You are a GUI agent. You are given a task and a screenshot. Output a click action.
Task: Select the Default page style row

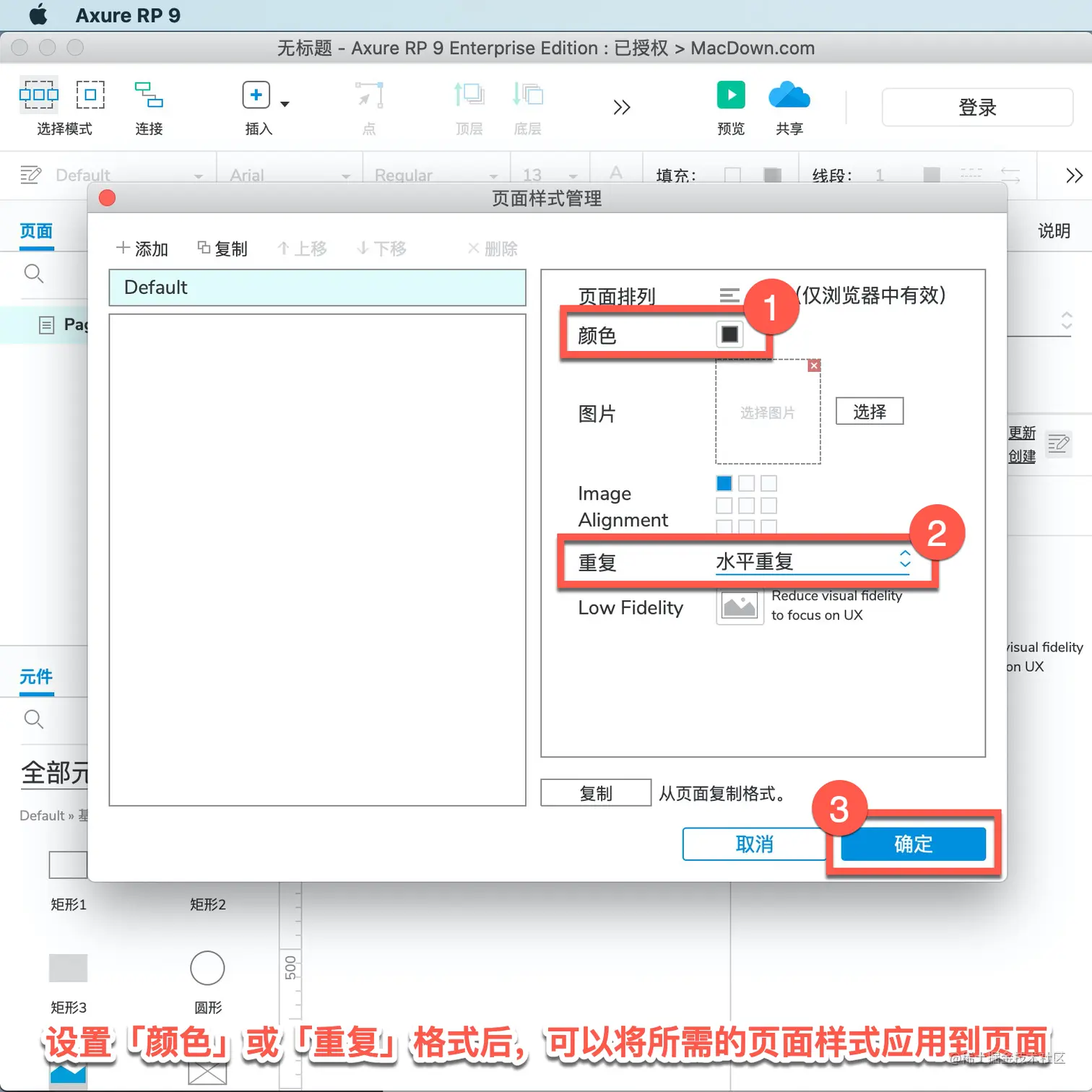tap(317, 287)
